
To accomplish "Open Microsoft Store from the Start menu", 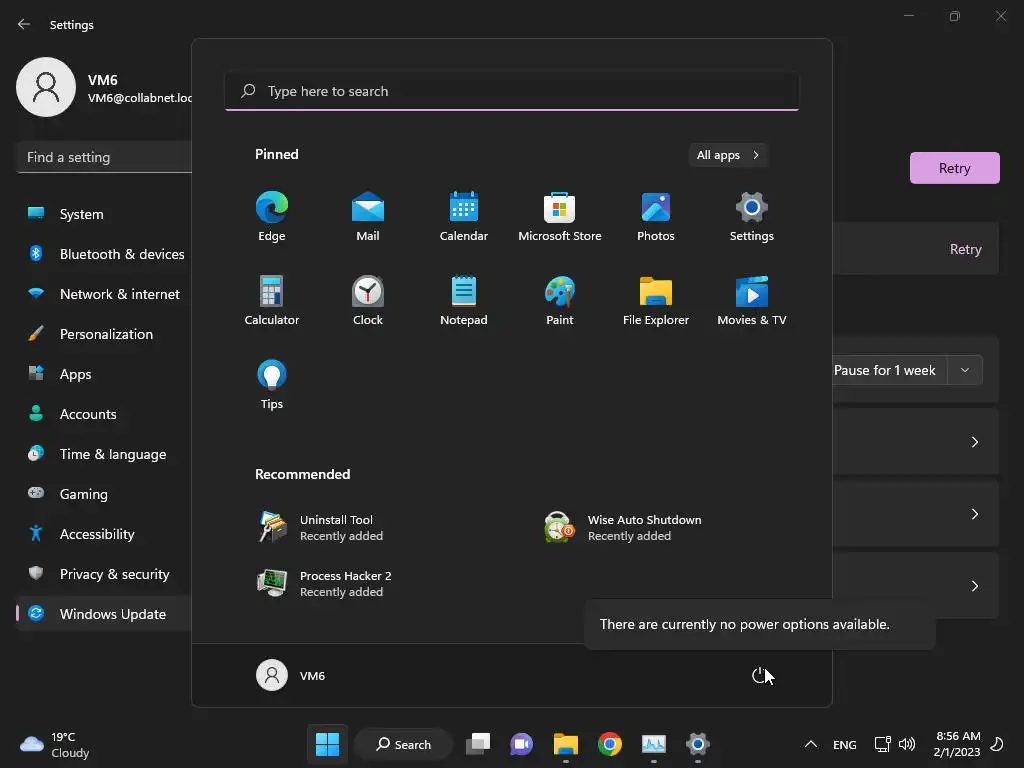I will (560, 216).
